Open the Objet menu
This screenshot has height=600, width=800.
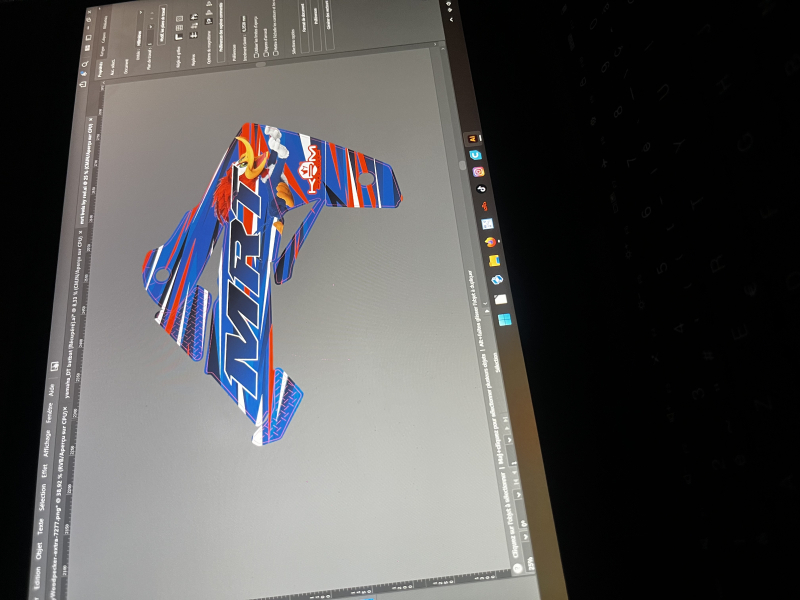pos(39,550)
